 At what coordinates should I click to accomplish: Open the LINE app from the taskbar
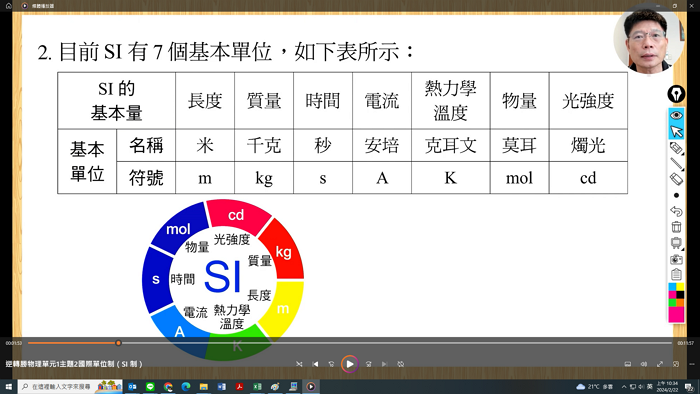[x=150, y=386]
